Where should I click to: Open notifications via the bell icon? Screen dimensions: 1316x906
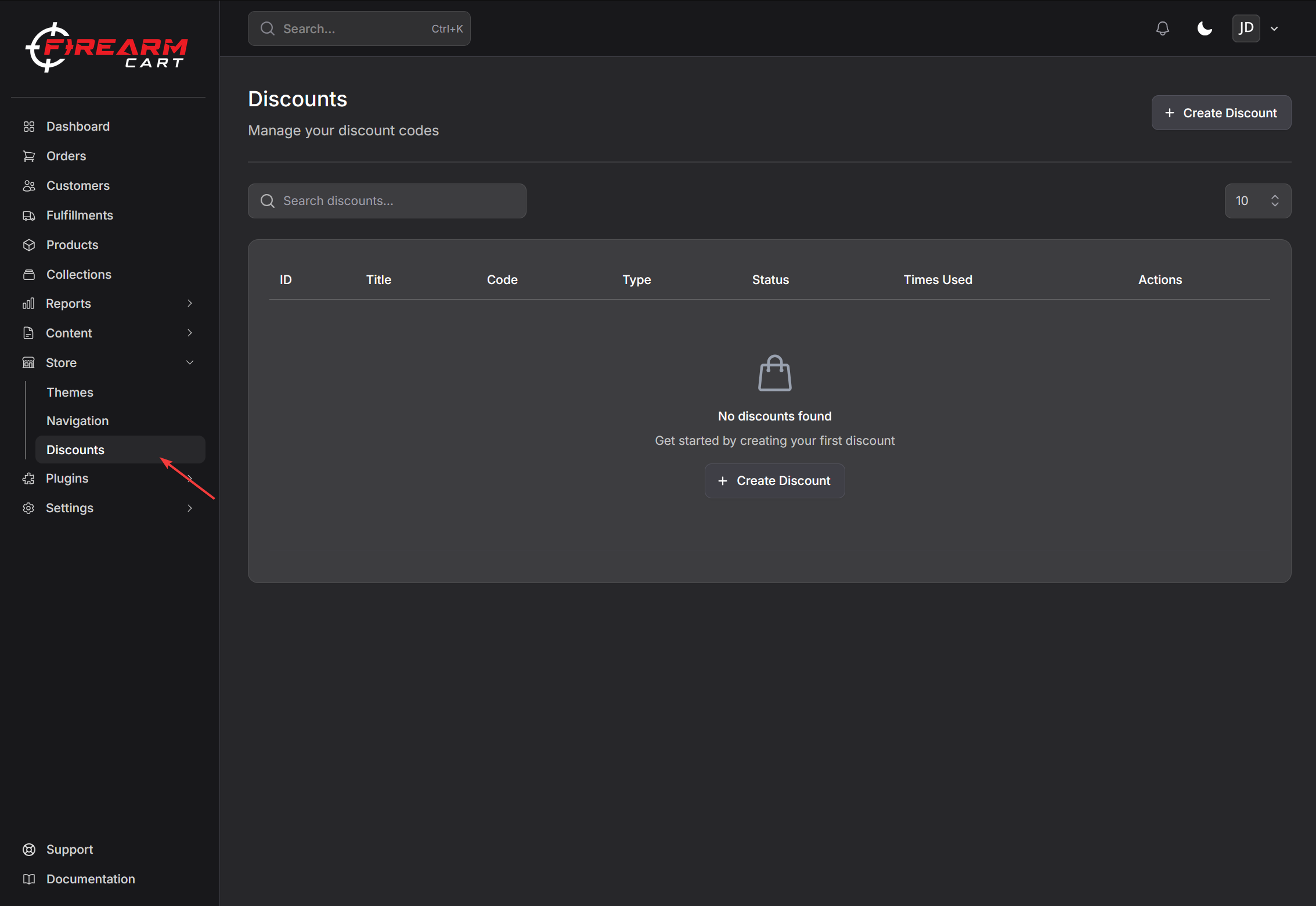1162,28
